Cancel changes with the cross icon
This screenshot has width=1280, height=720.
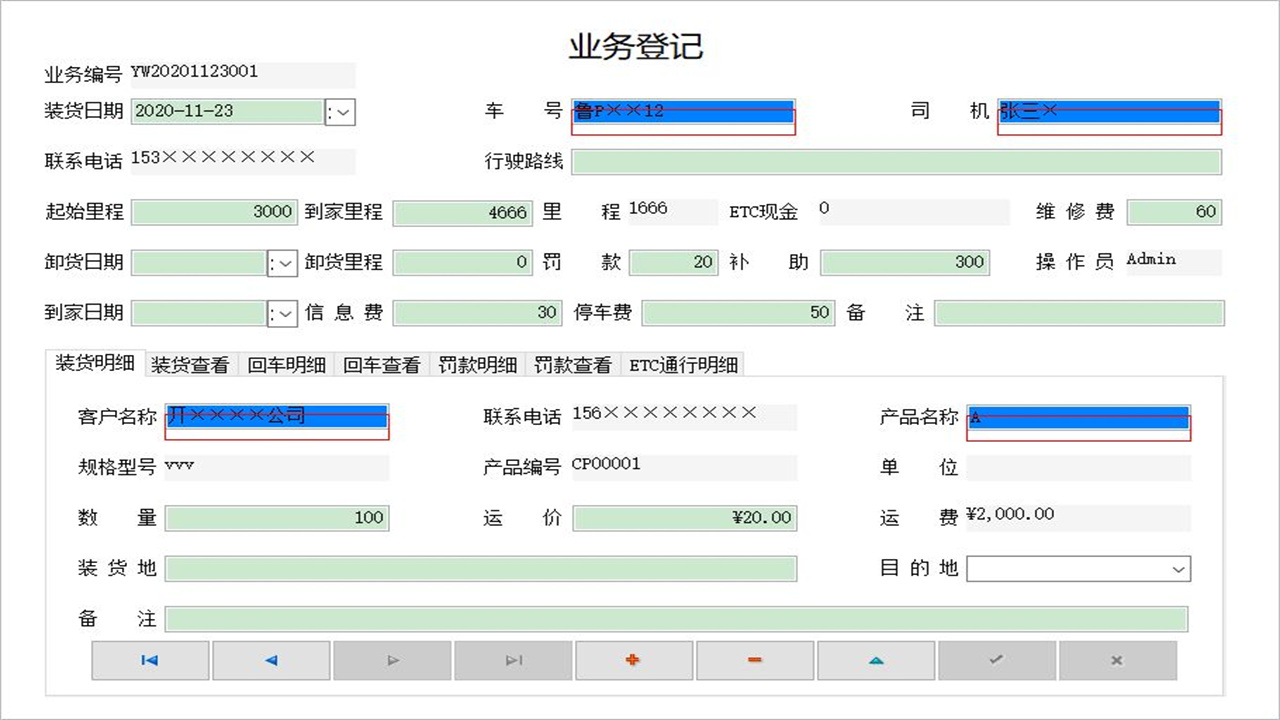[1118, 660]
